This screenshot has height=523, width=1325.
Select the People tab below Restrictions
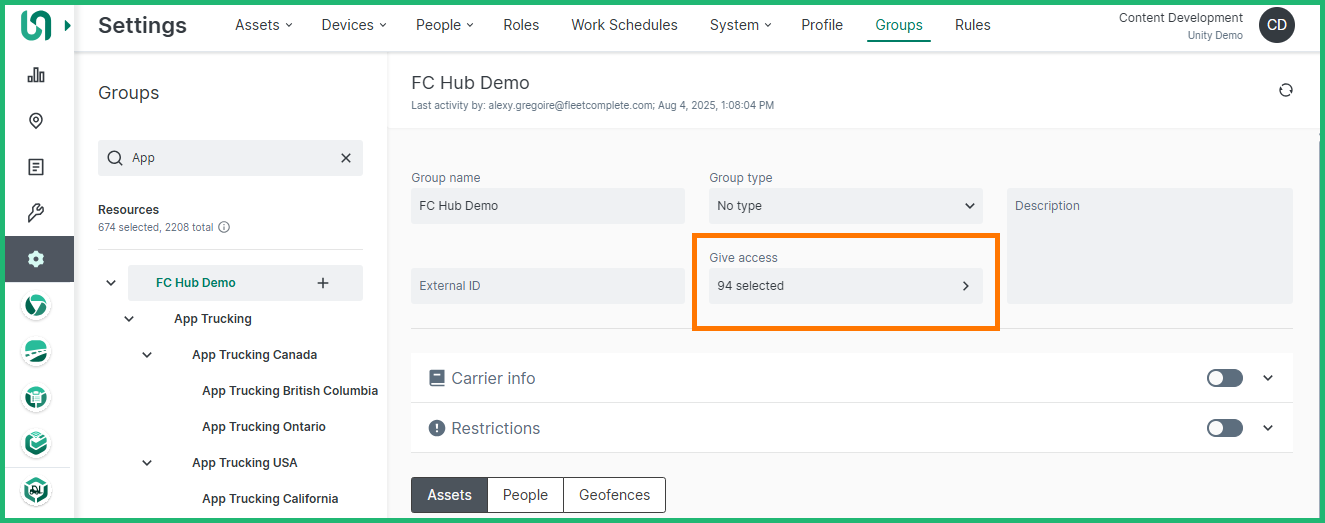pos(525,495)
